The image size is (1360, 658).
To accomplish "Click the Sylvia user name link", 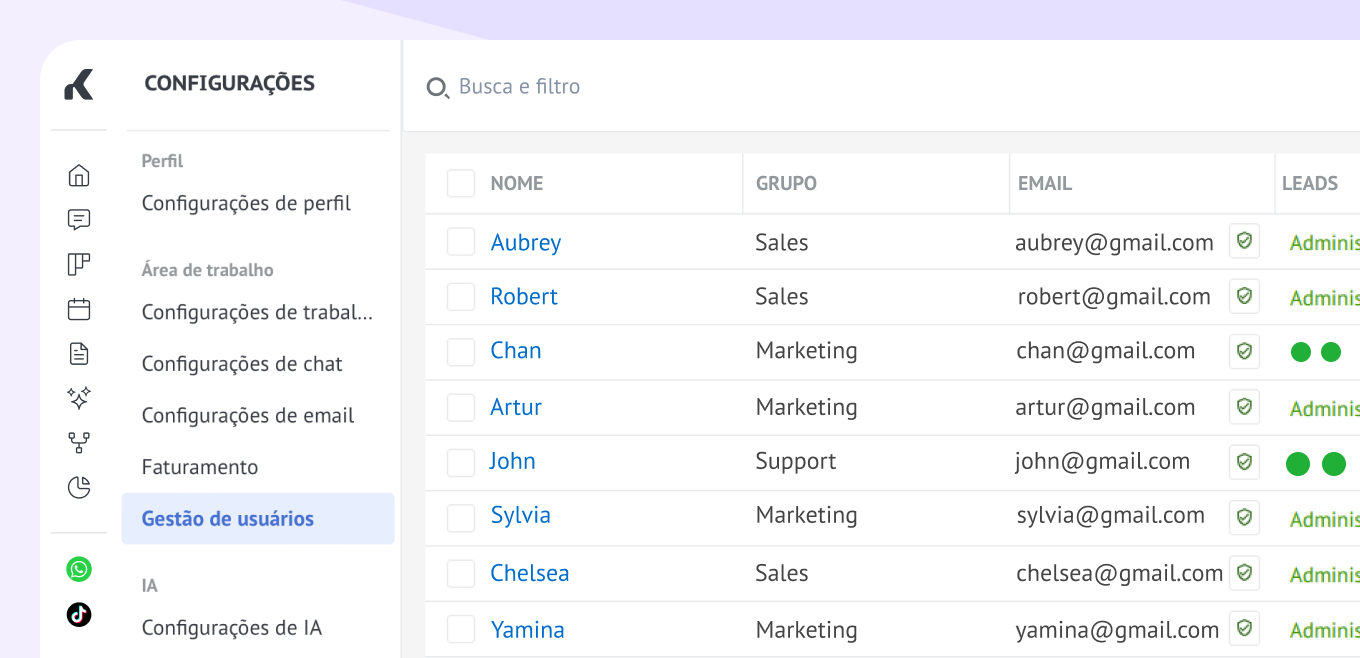I will tap(520, 515).
